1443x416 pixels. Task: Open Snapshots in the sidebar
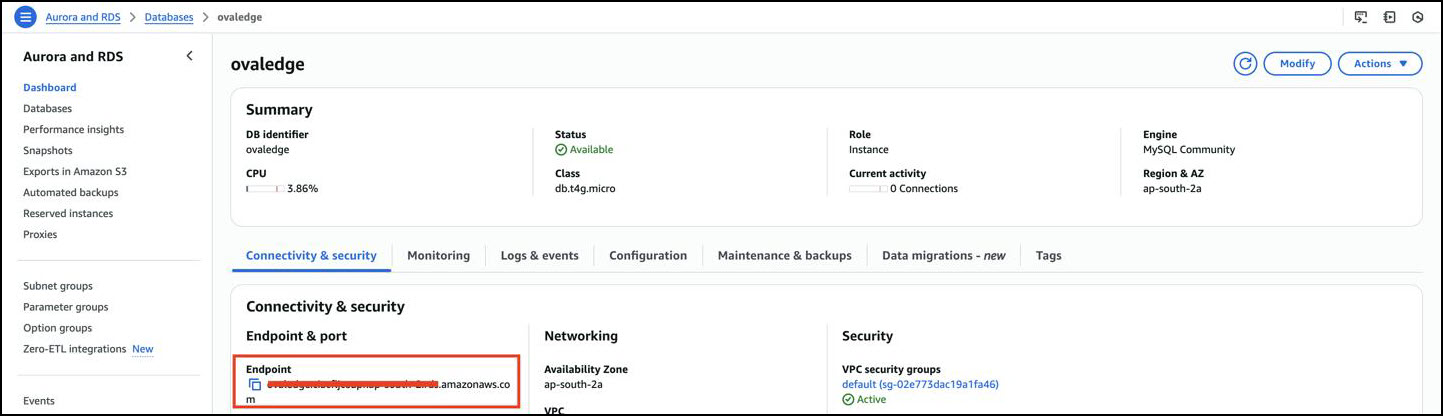48,150
